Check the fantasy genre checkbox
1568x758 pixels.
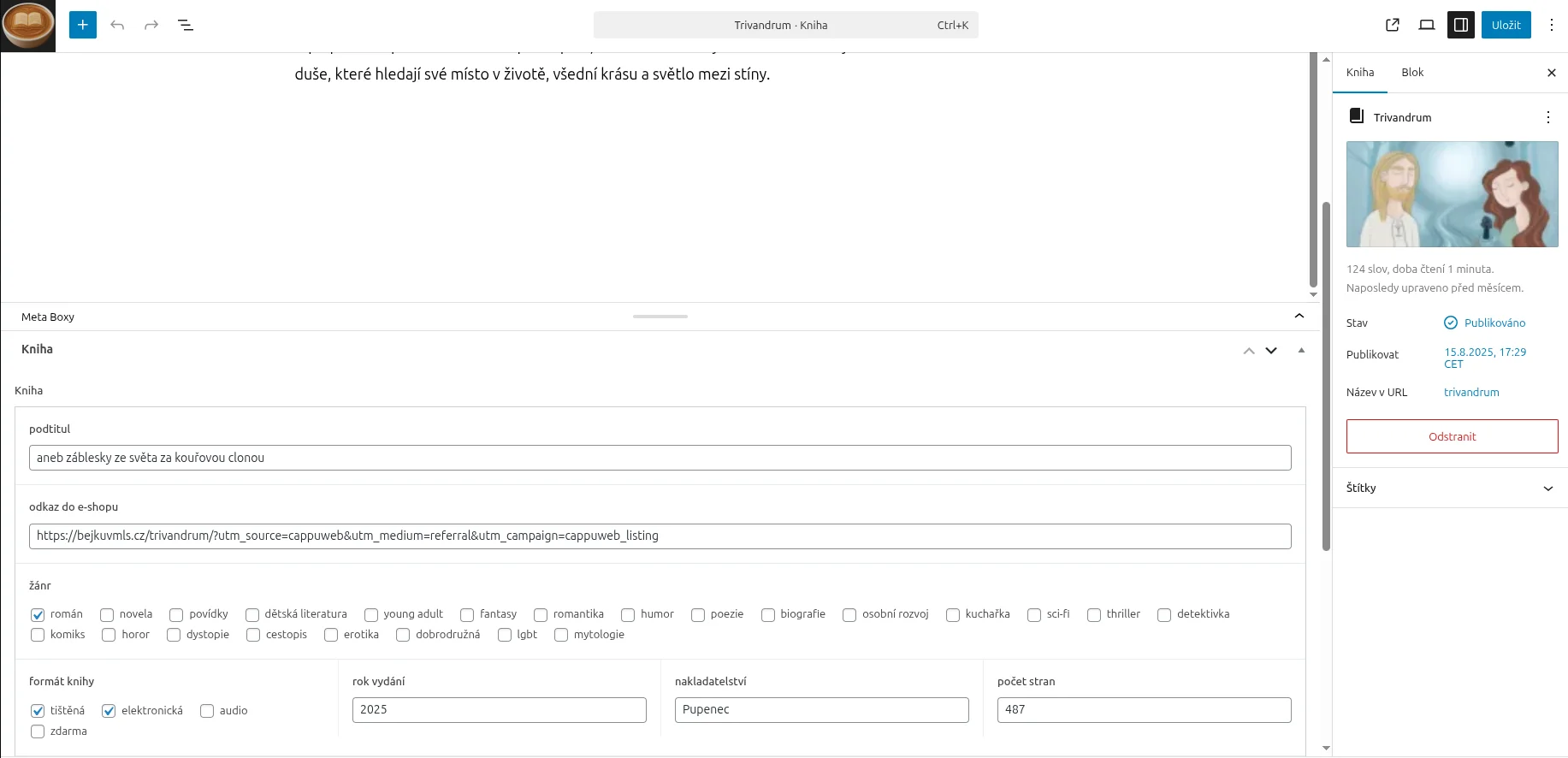467,614
